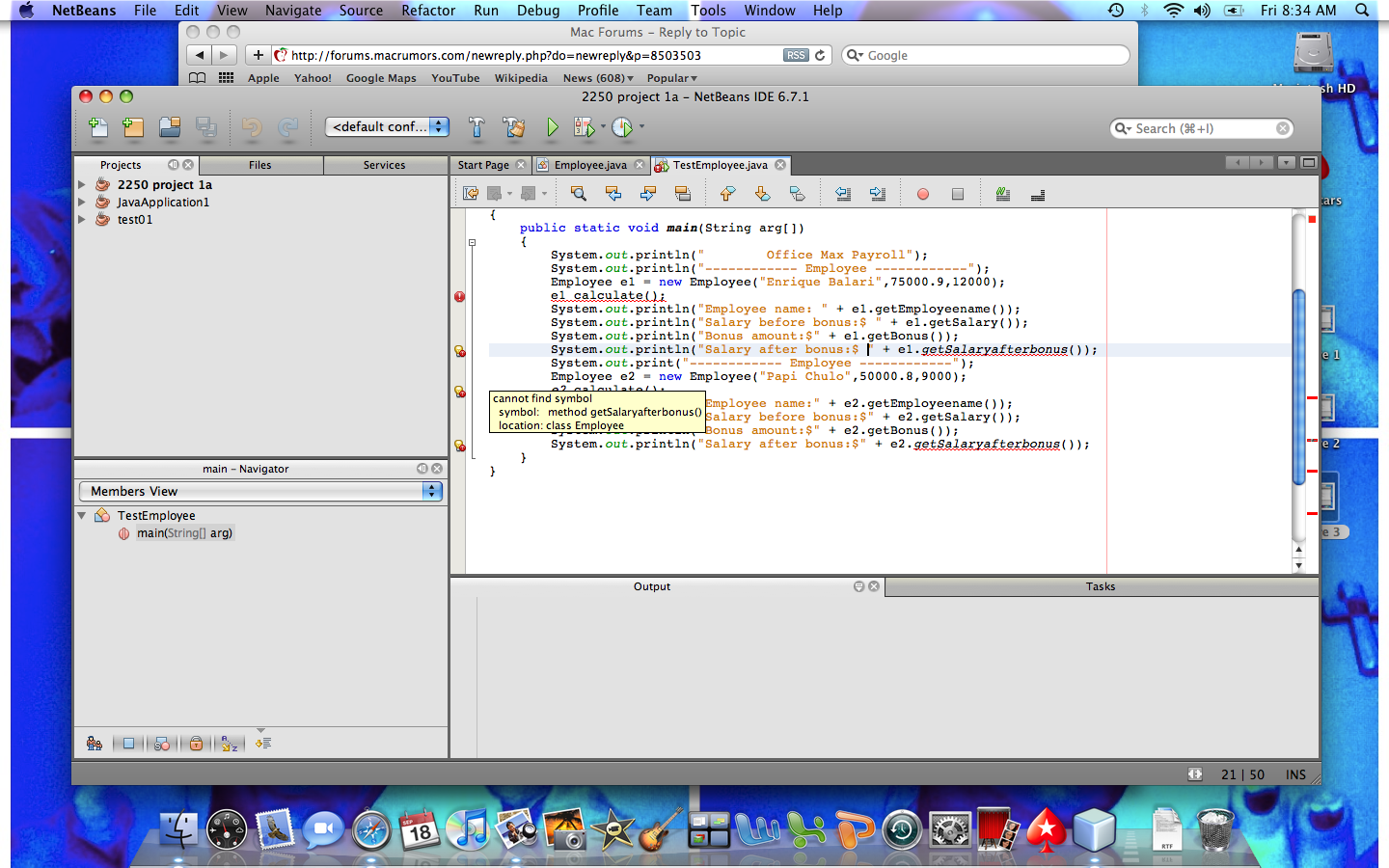Click the New File toolbar icon
This screenshot has width=1389, height=868.
click(x=97, y=126)
